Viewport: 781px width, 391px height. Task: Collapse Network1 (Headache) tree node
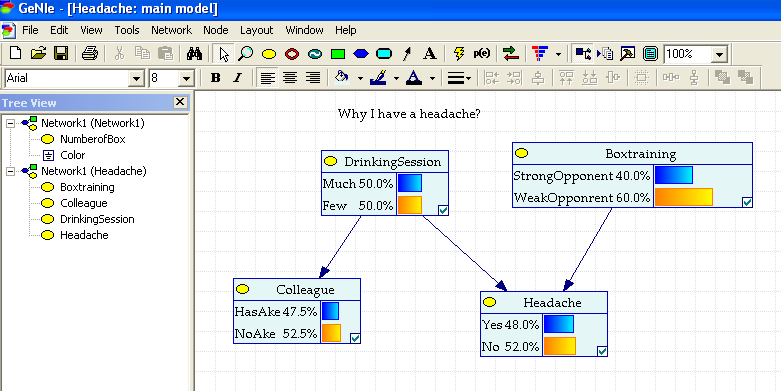10,171
